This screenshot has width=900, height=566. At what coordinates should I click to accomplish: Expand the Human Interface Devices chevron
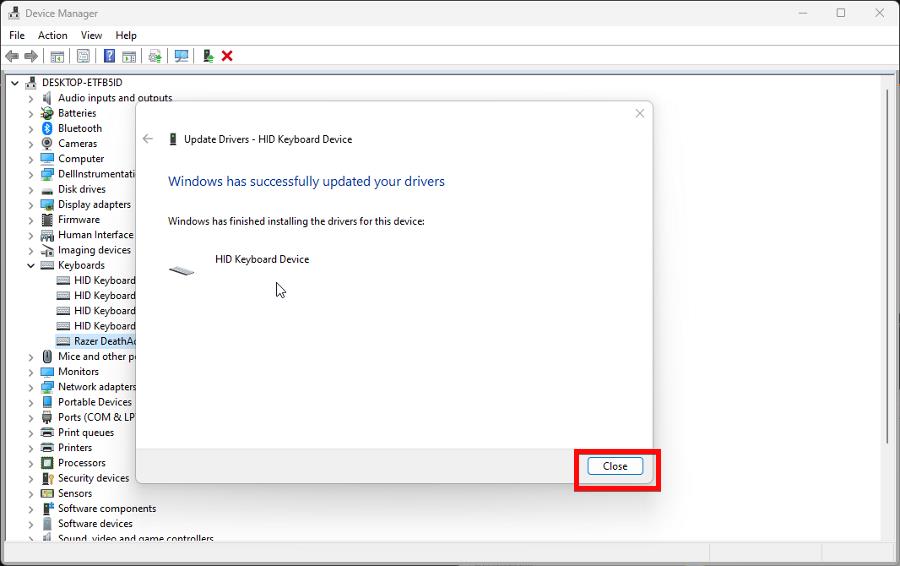coord(31,235)
